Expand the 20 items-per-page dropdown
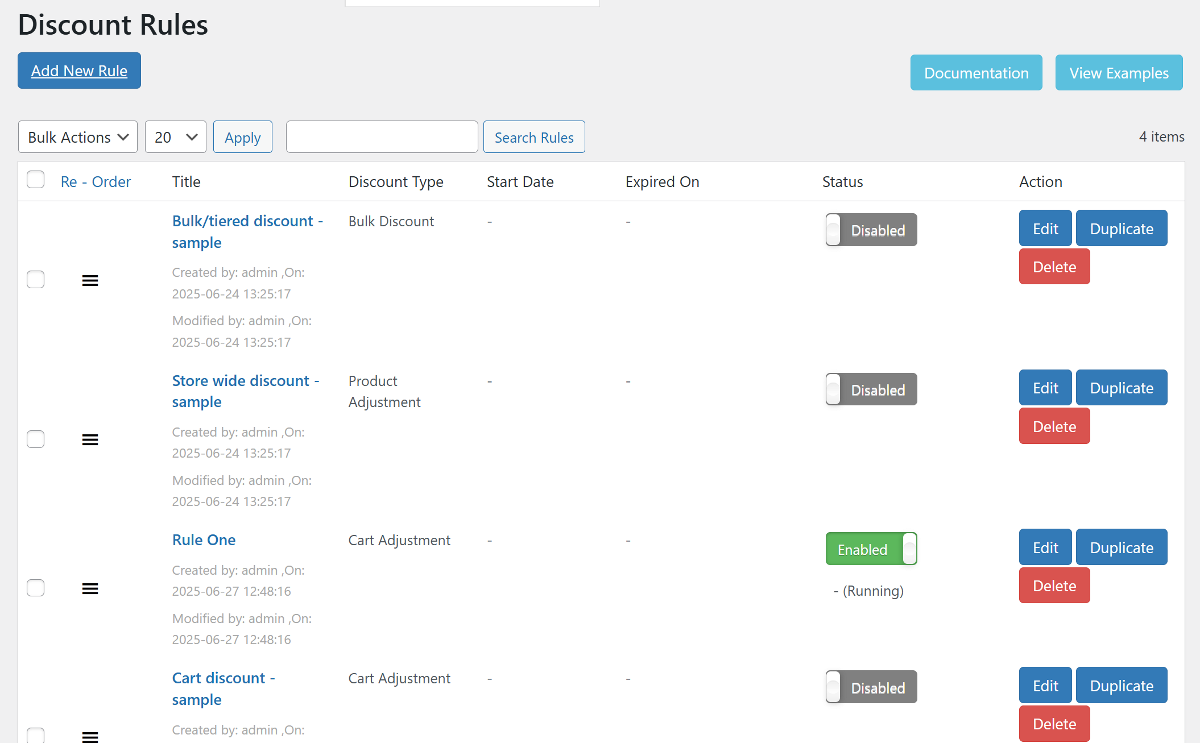 176,137
